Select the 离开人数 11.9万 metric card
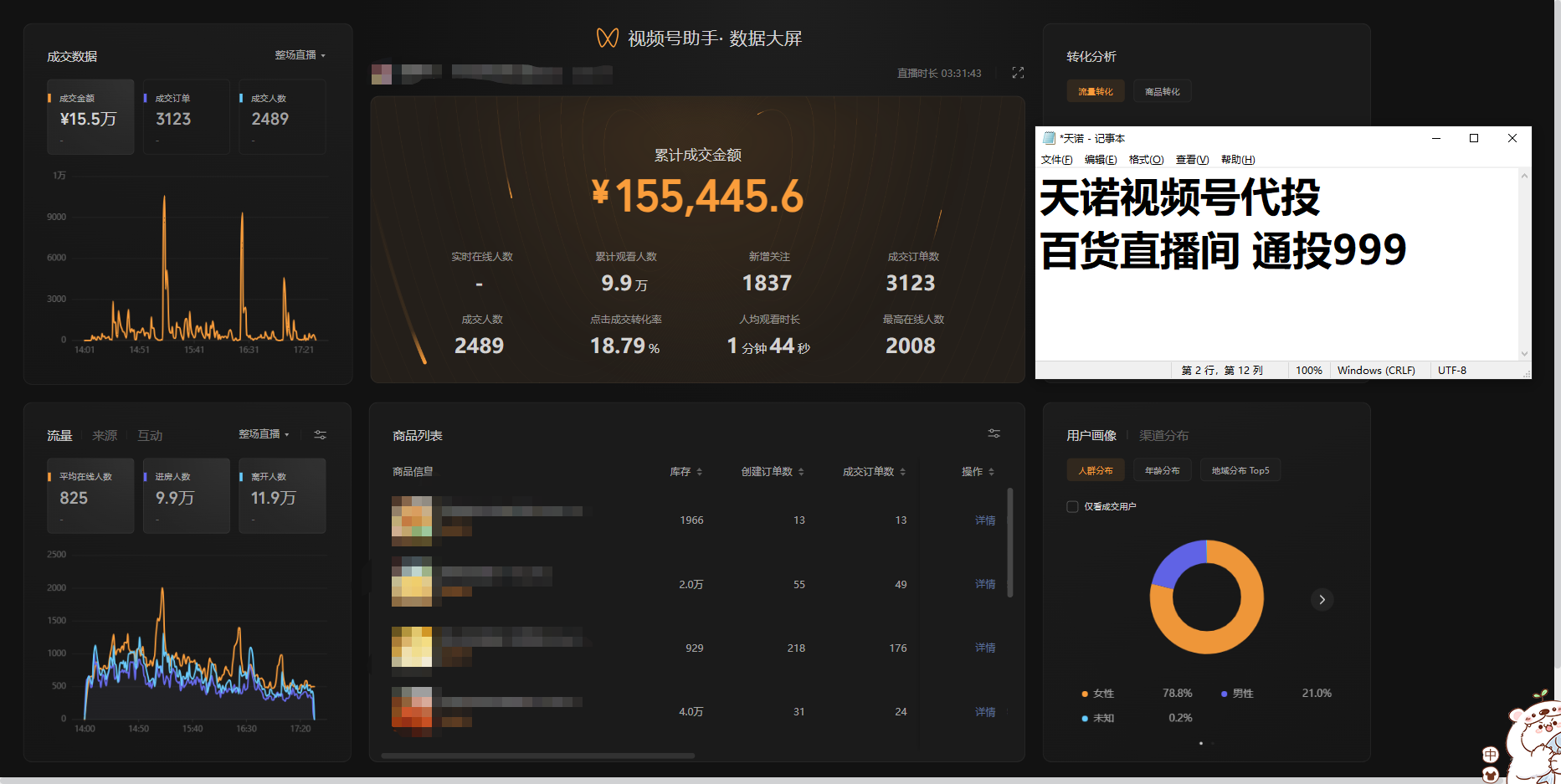 [282, 495]
